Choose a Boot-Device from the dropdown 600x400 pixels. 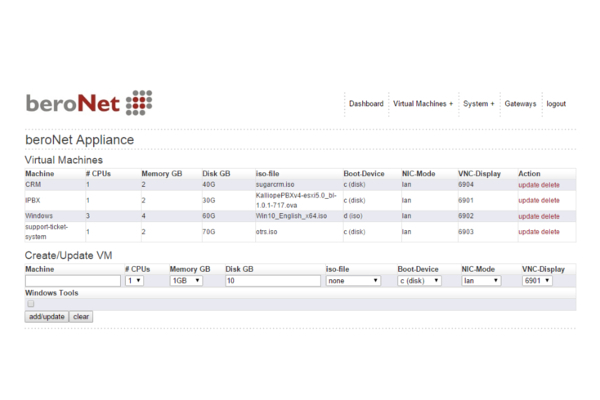[424, 281]
